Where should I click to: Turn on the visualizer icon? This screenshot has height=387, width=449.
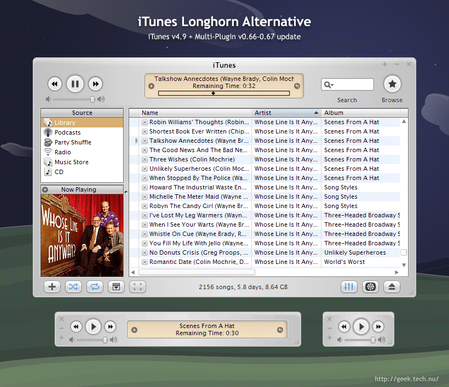coord(370,287)
